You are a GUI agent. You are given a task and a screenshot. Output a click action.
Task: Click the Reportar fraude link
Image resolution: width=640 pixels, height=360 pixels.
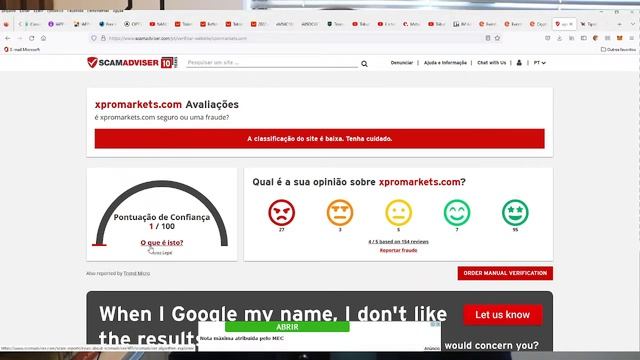398,250
